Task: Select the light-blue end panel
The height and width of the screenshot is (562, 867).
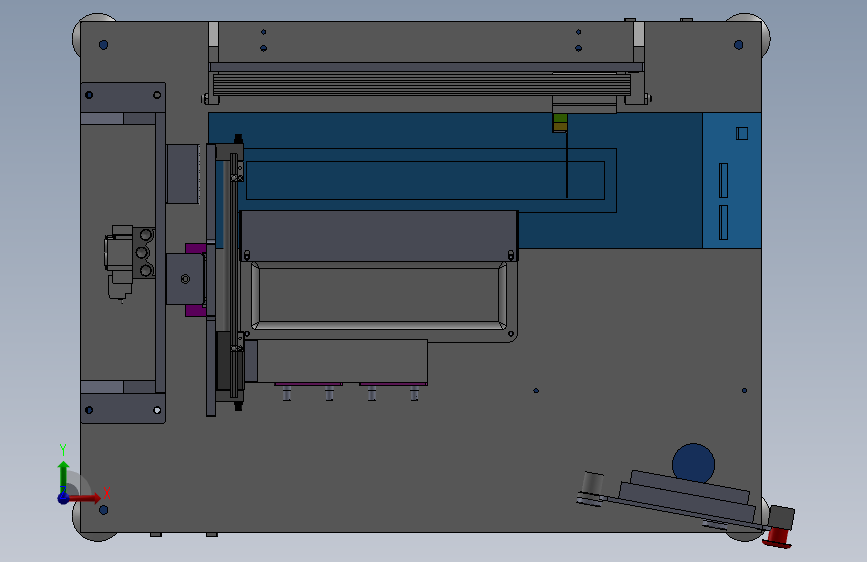Action: pyautogui.click(x=732, y=180)
